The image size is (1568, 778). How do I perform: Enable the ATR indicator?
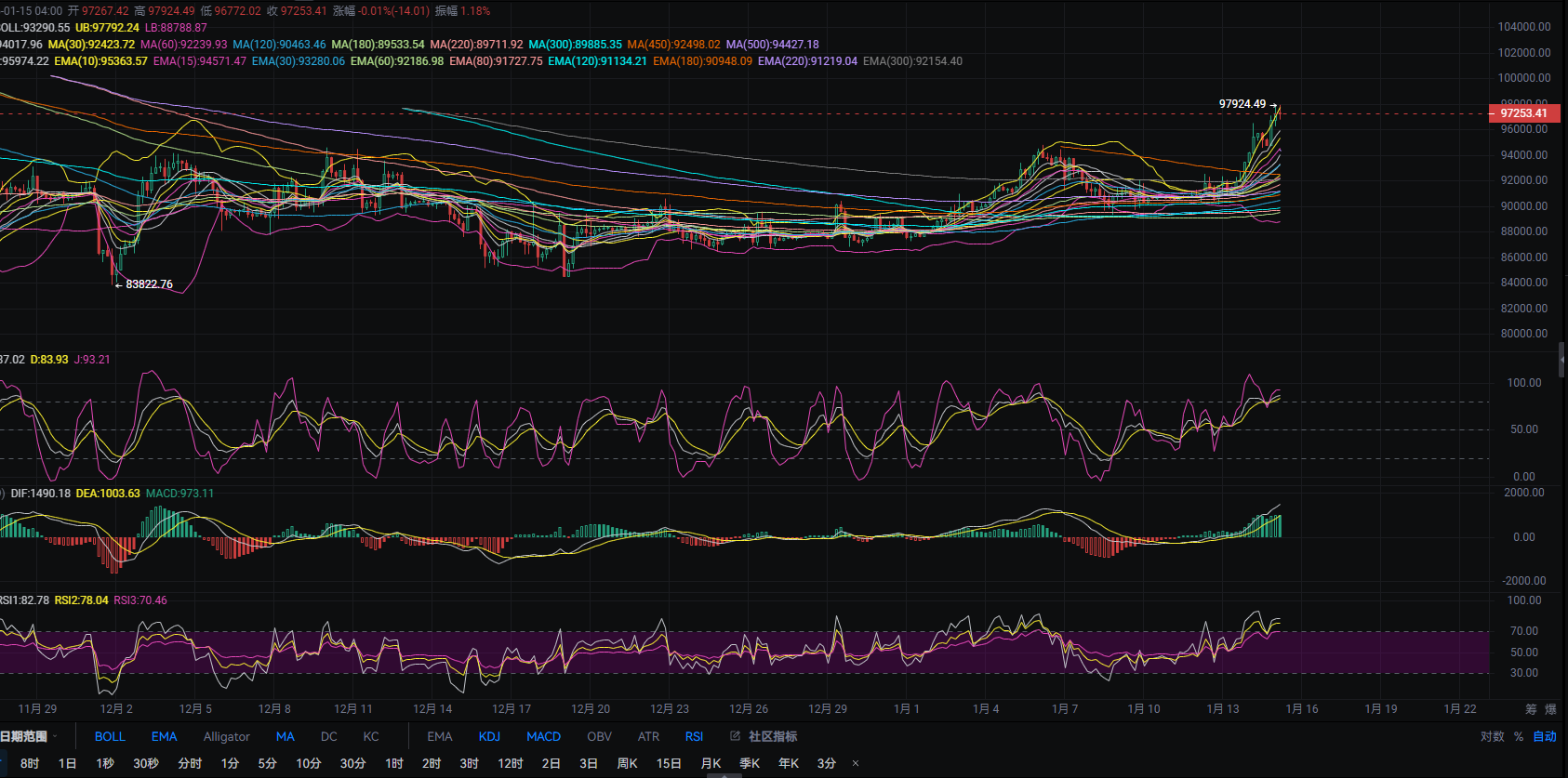click(648, 736)
